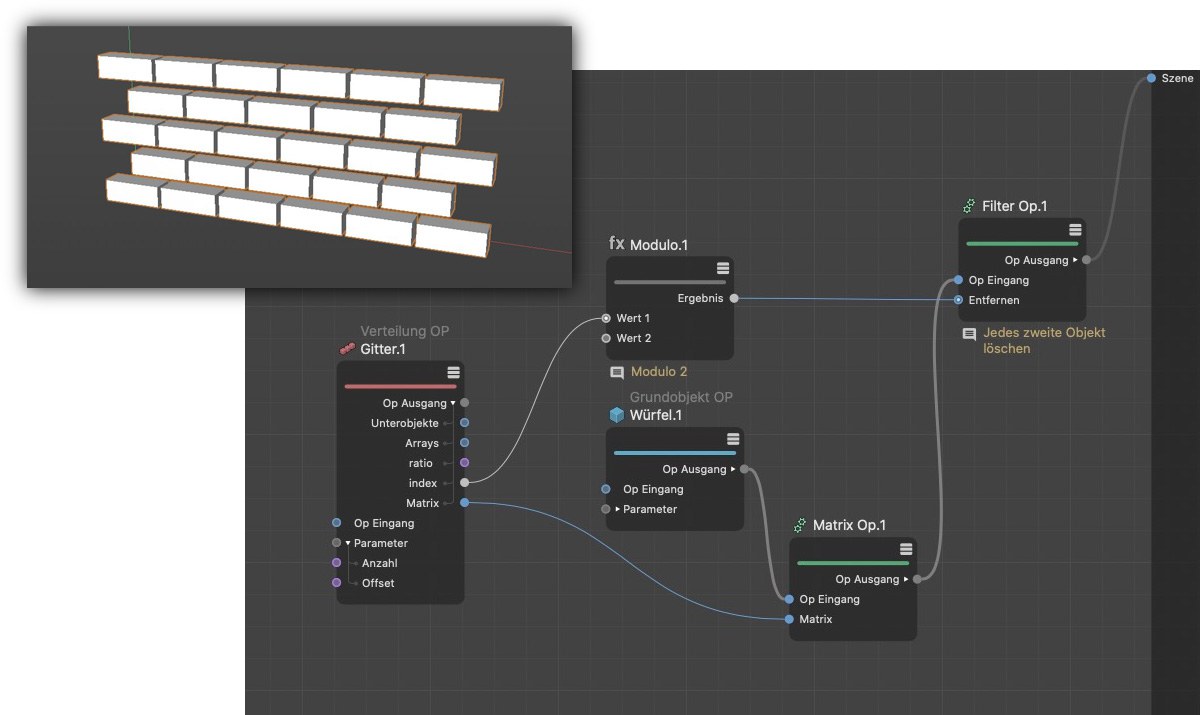Expand the Parameter group in Würfel.1
The height and width of the screenshot is (715, 1200).
pos(617,509)
